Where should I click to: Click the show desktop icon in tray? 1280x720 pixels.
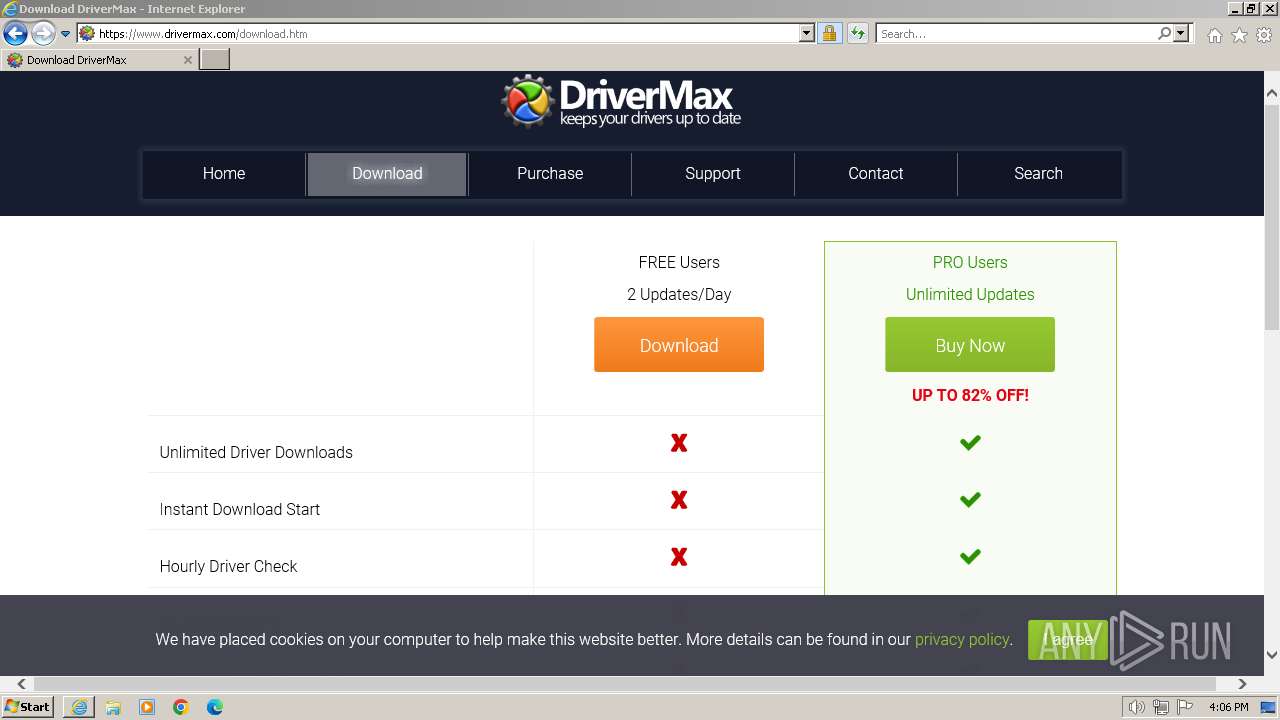1269,707
